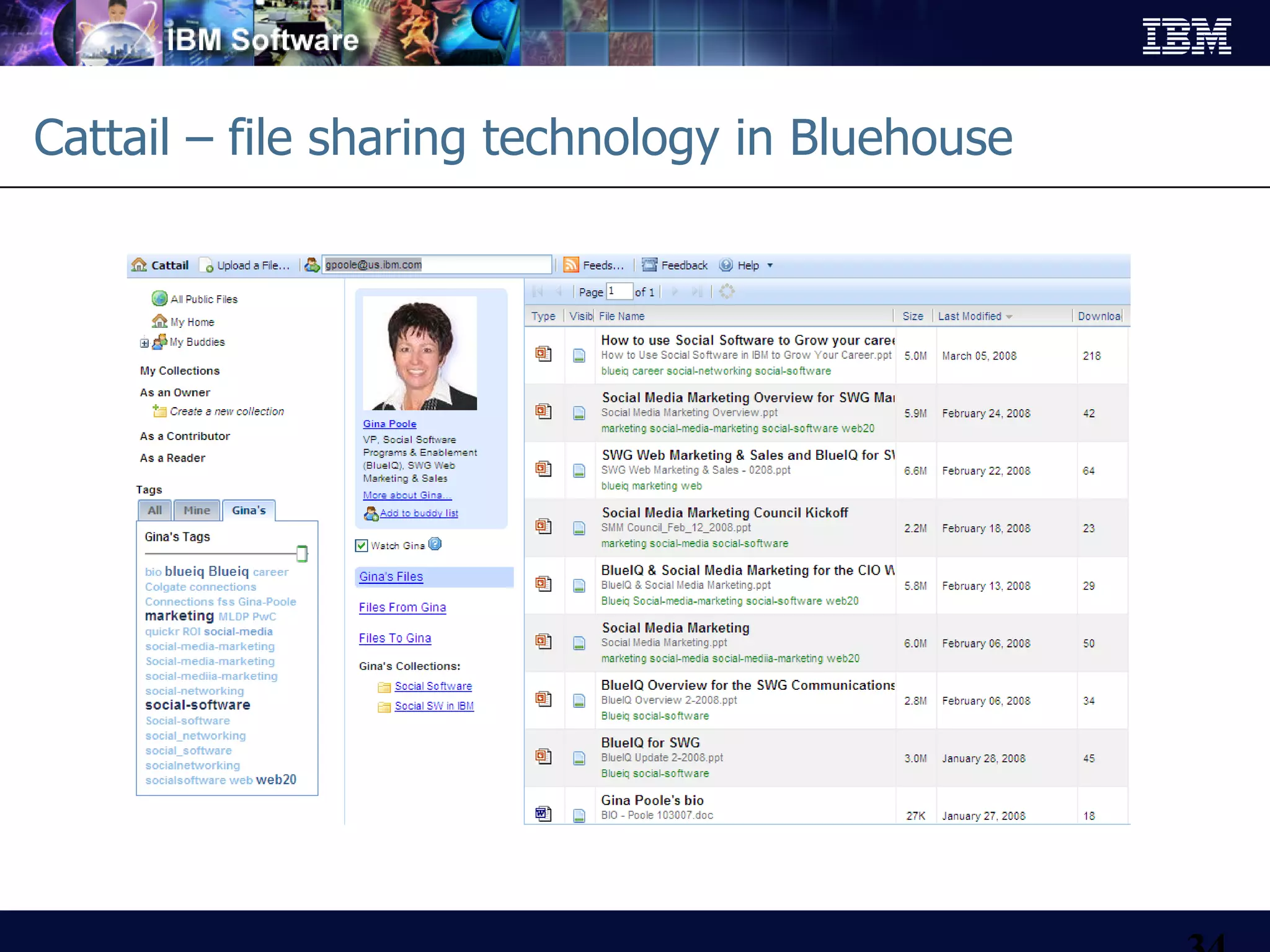Click the Upload a File icon
Screen dimensions: 1270x952
[207, 265]
